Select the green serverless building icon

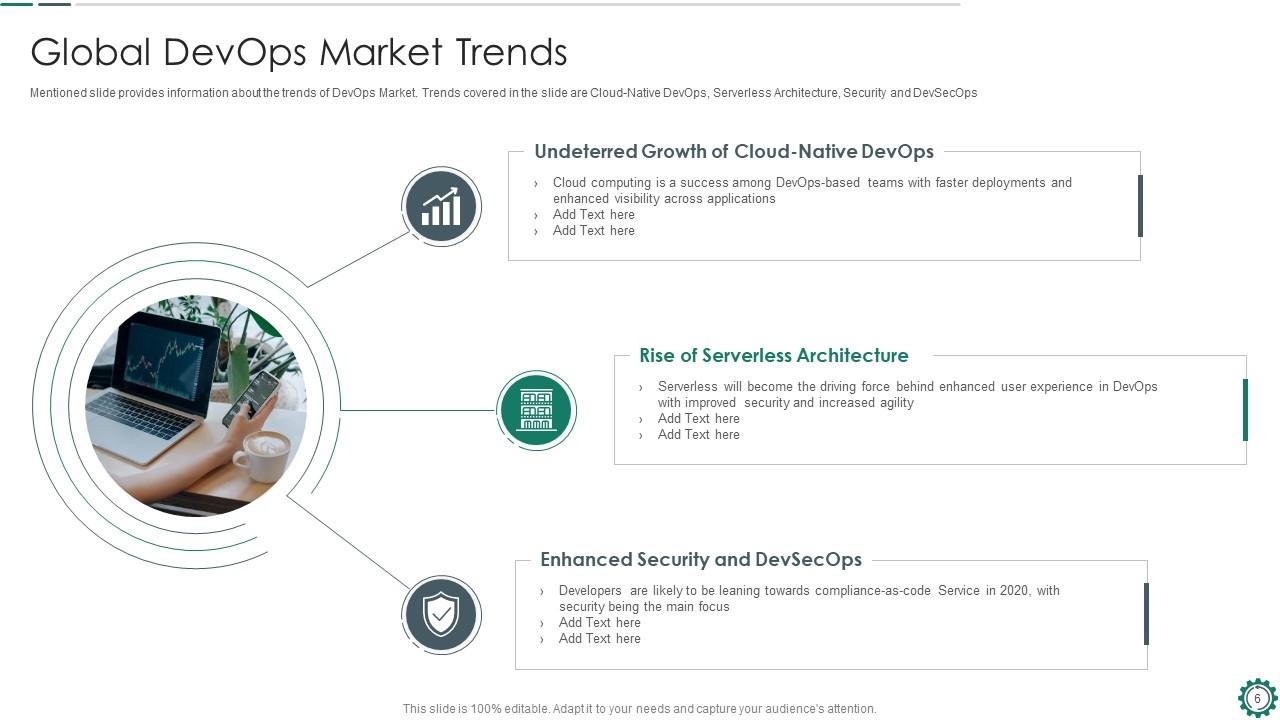point(536,410)
